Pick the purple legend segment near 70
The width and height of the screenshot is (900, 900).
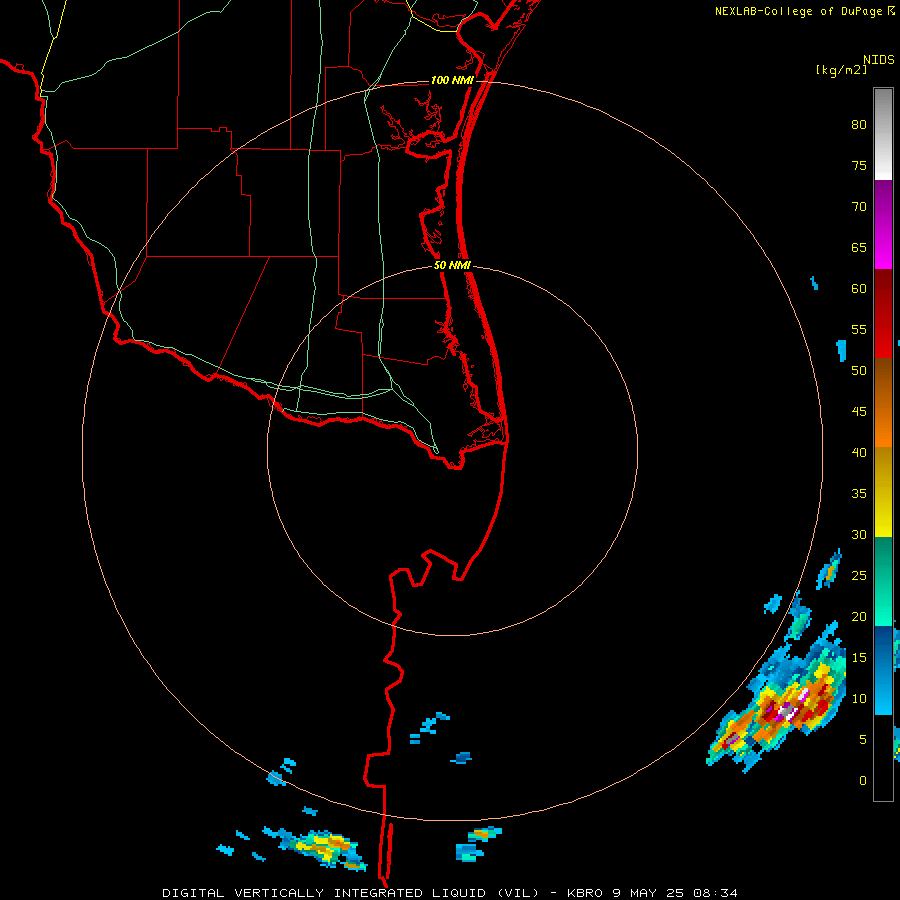tap(883, 225)
